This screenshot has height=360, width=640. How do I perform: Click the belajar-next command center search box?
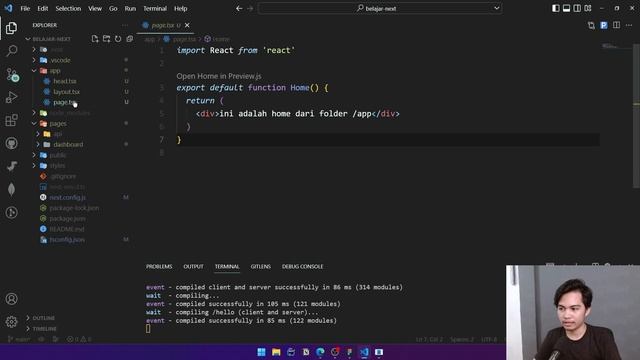[380, 8]
